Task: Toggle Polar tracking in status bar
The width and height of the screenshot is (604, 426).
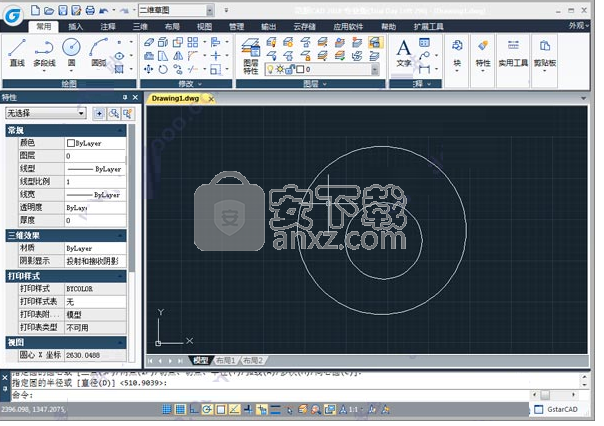Action: coord(207,409)
